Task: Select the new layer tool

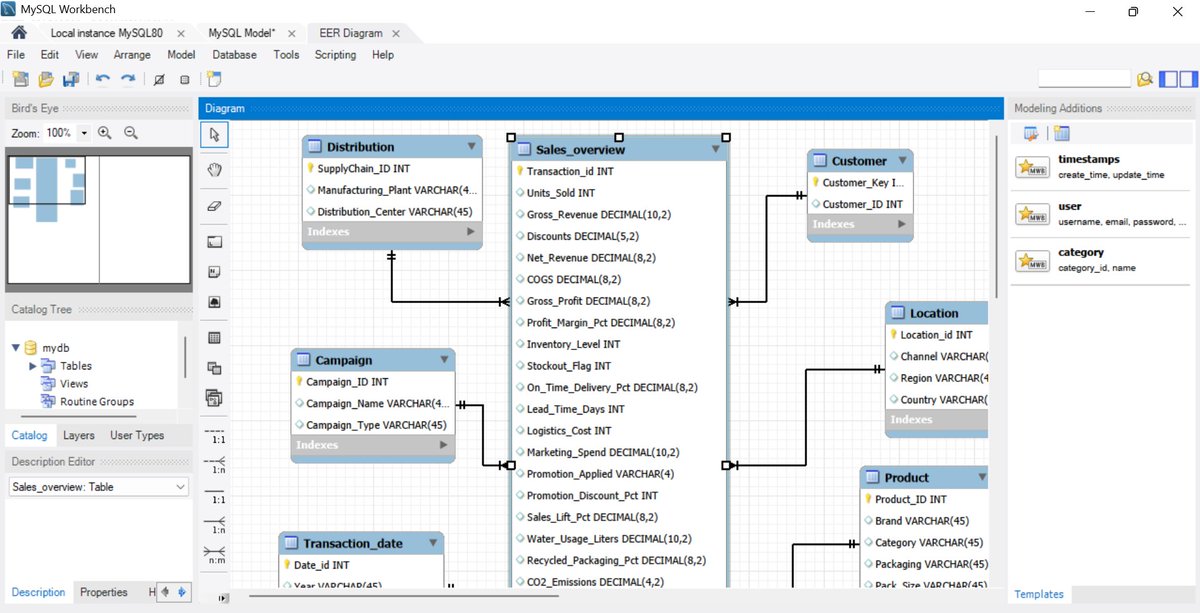Action: [214, 242]
